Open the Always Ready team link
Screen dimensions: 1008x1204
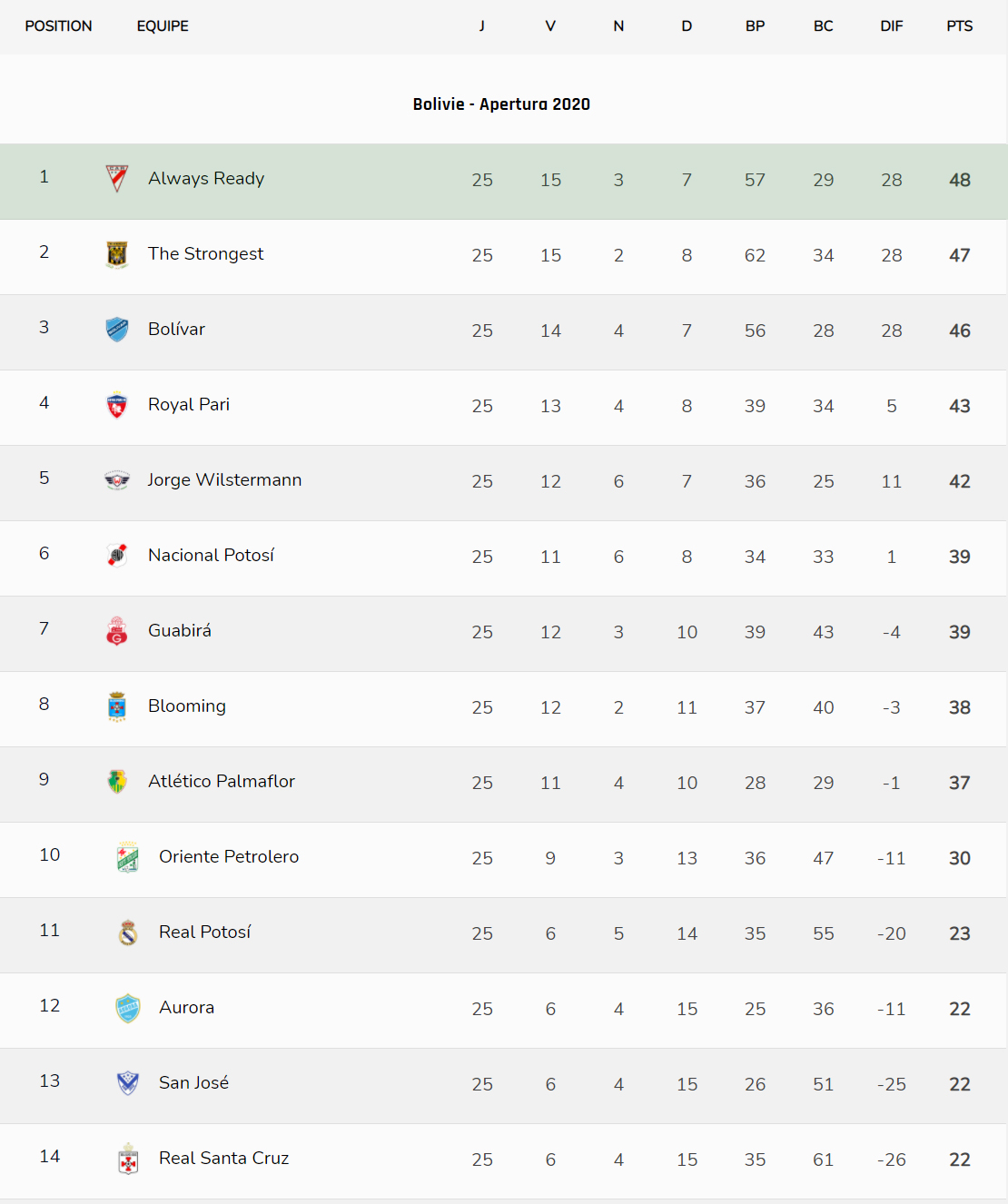206,179
